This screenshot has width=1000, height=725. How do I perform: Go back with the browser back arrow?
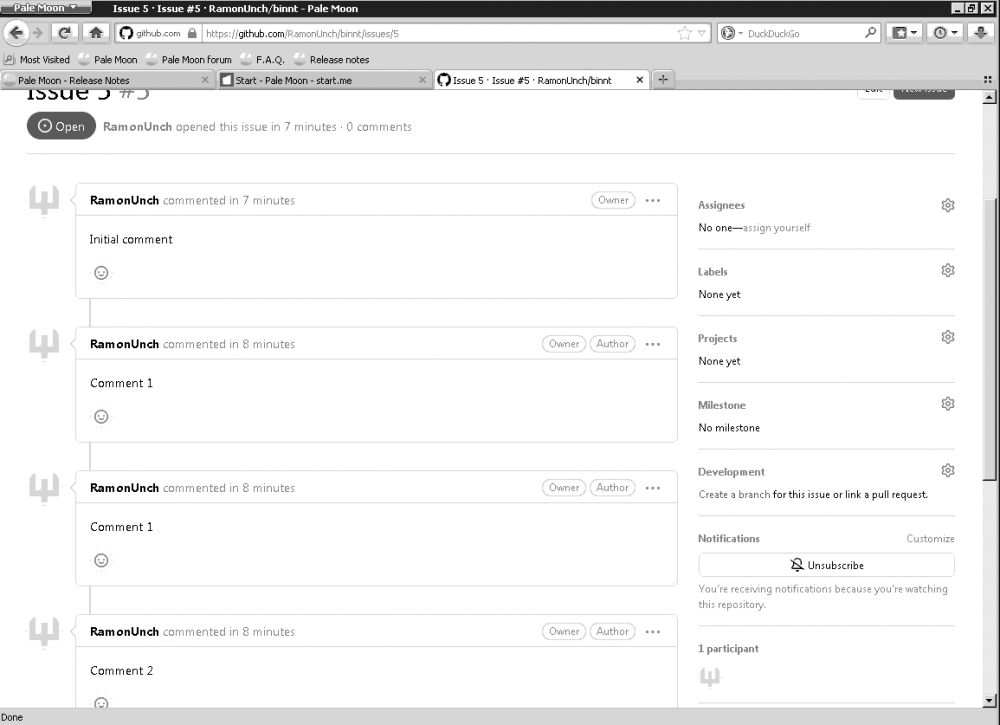point(16,33)
